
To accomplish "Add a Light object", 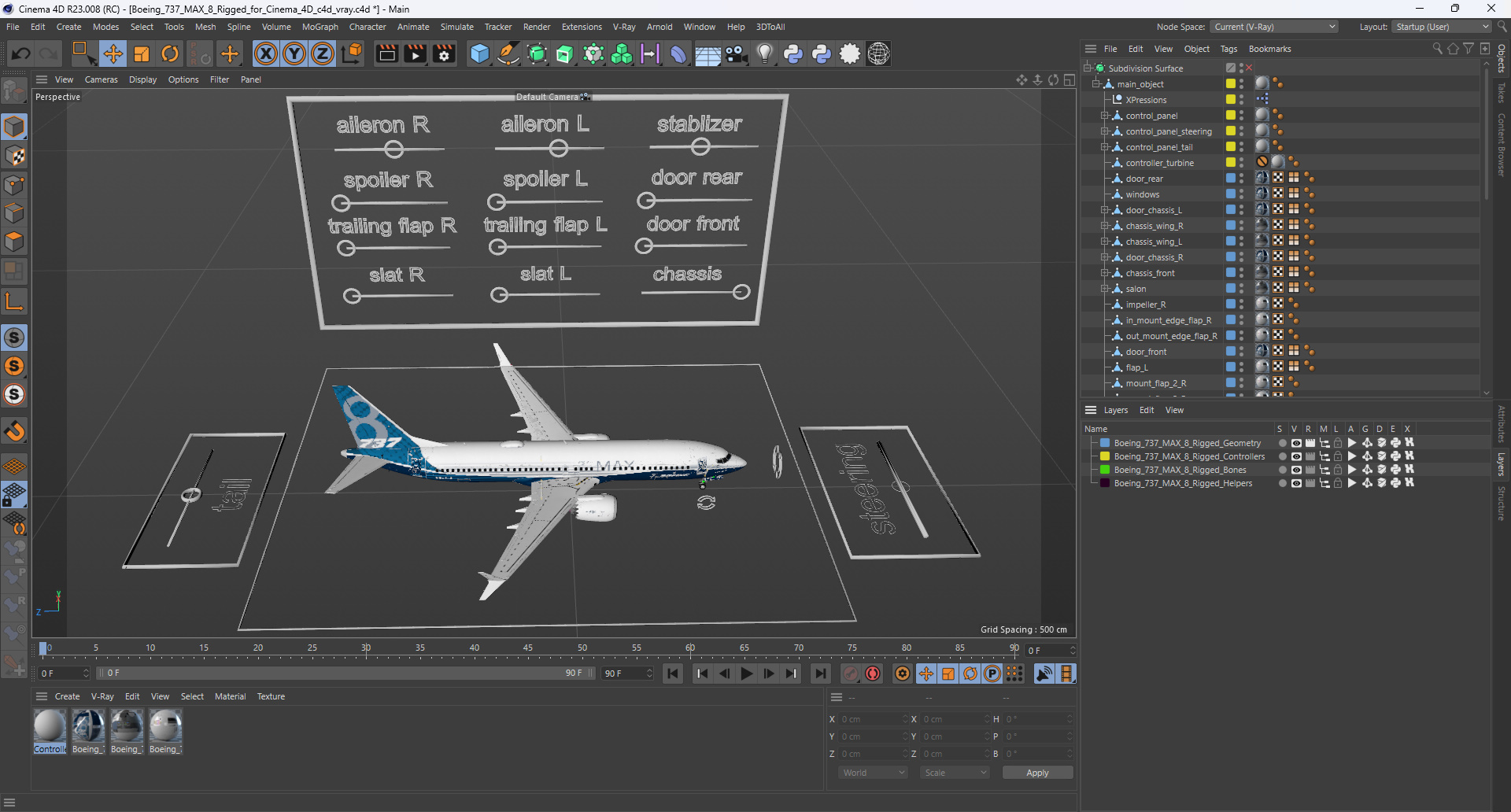I will point(765,54).
